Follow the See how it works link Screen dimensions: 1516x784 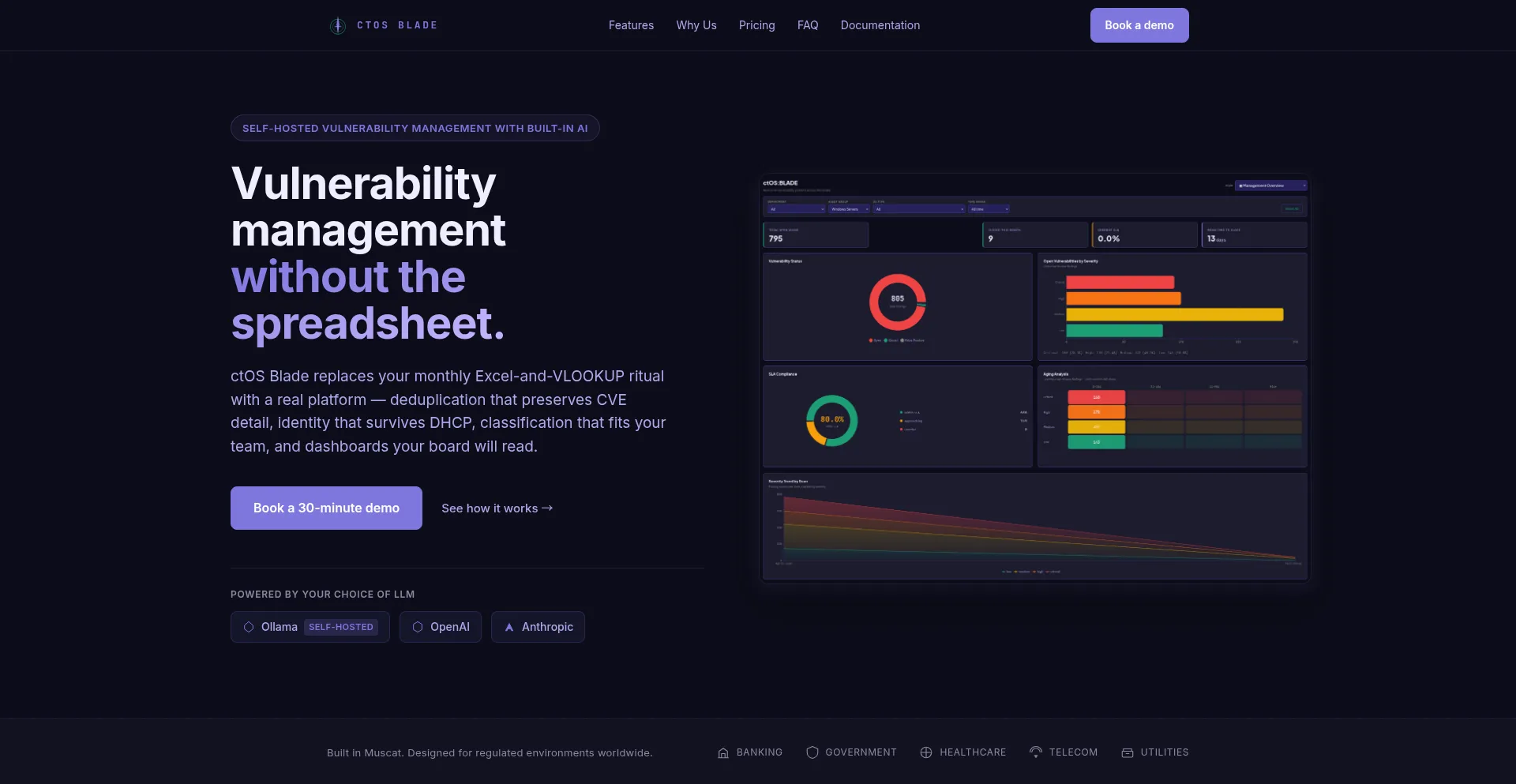pos(497,508)
